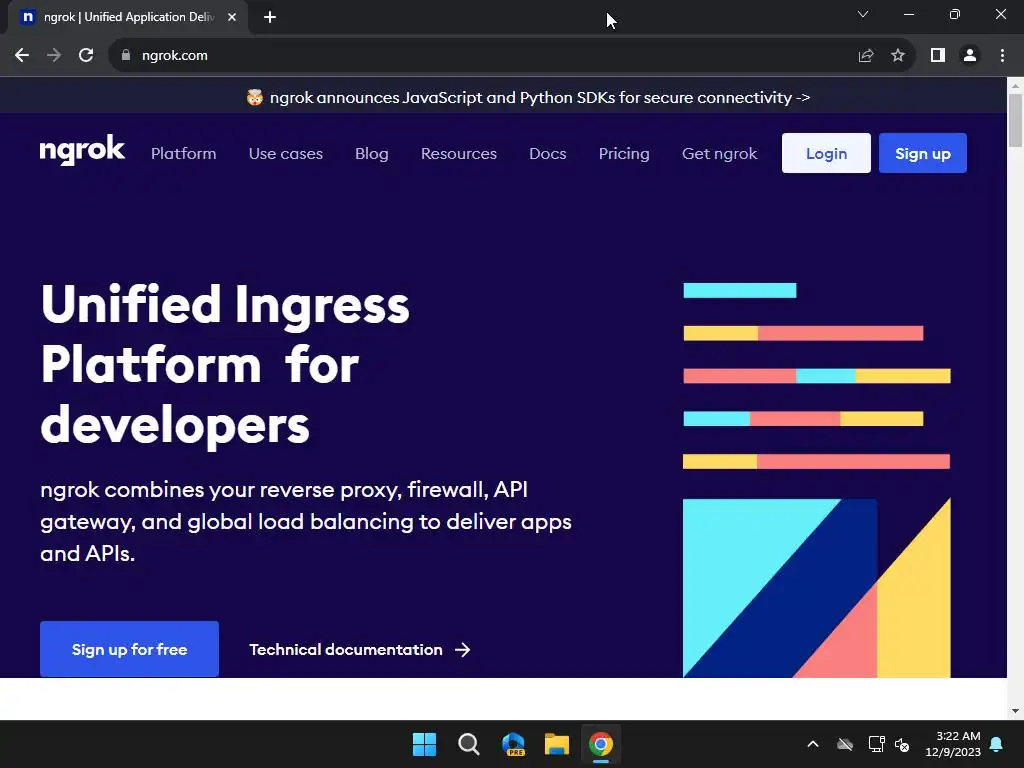
Task: Open File Explorer from taskbar
Action: coord(557,744)
